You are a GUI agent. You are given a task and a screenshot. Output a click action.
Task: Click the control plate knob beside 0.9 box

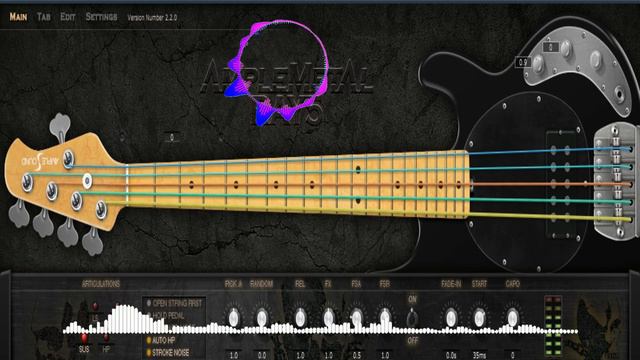pyautogui.click(x=539, y=64)
